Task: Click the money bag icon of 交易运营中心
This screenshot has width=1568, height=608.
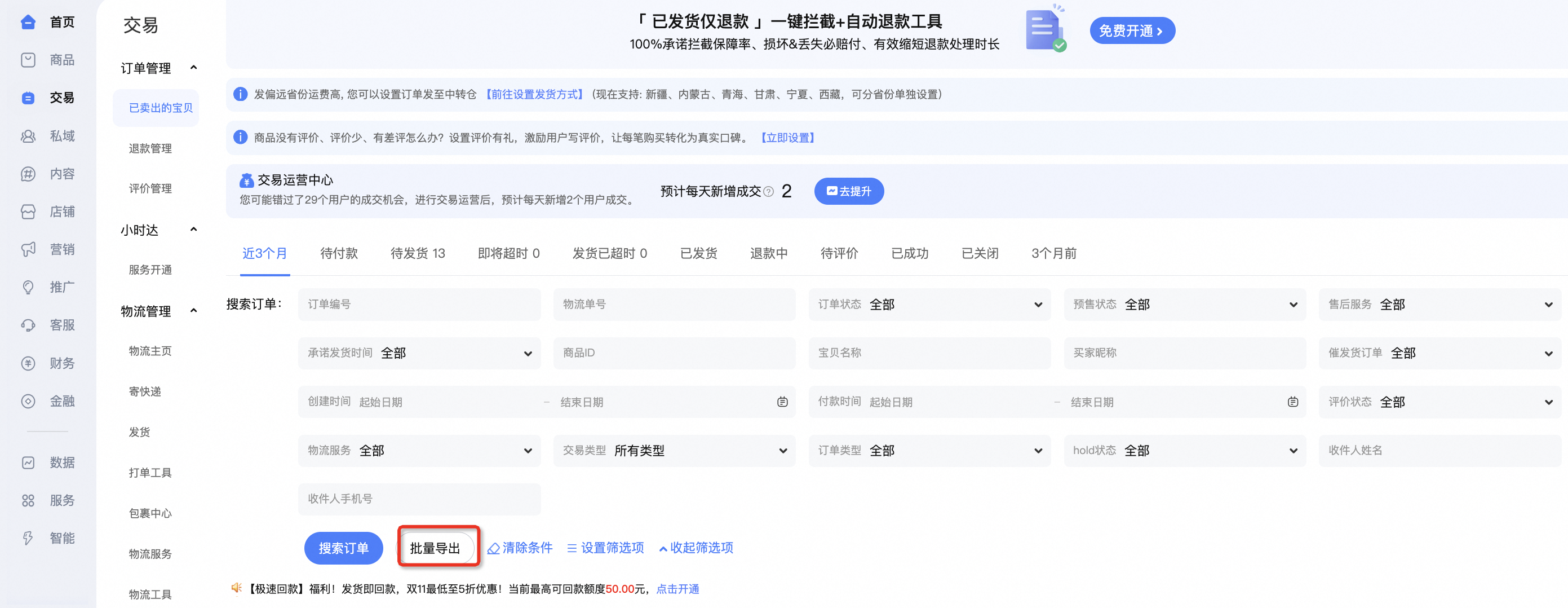Action: pos(246,180)
